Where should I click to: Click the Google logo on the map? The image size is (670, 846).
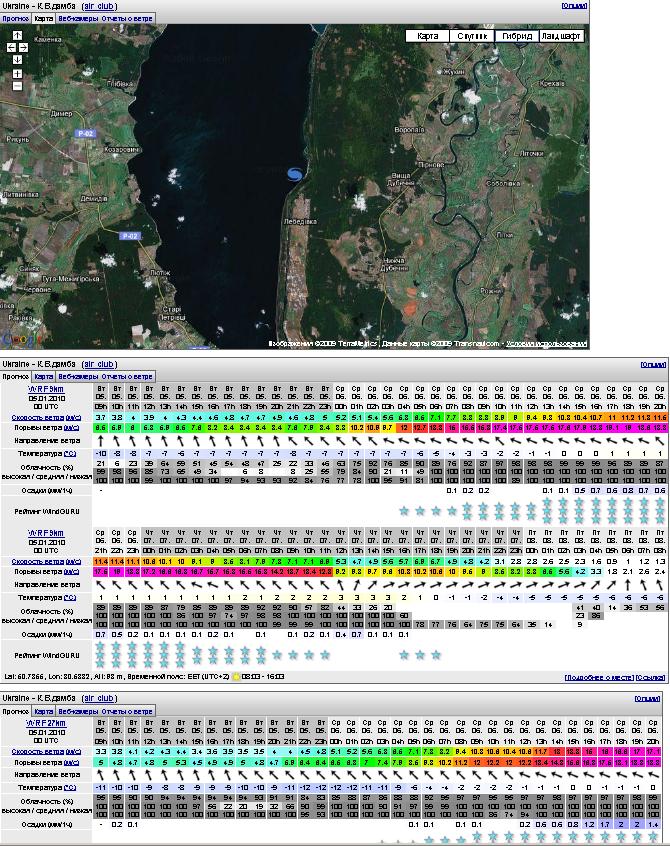point(16,337)
